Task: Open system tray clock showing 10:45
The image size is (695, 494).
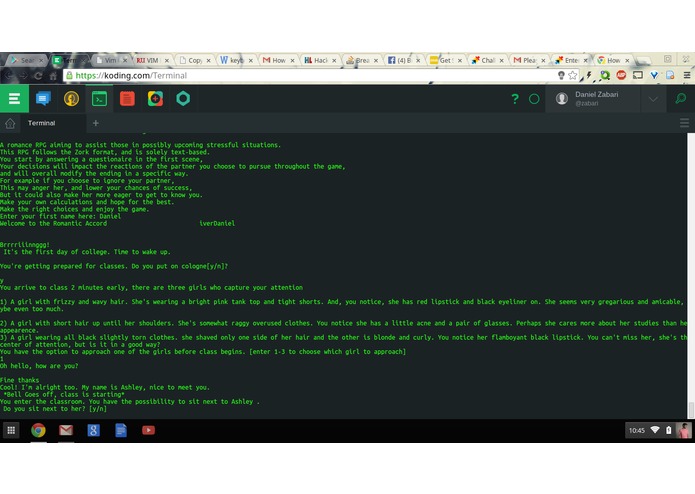Action: pos(637,430)
